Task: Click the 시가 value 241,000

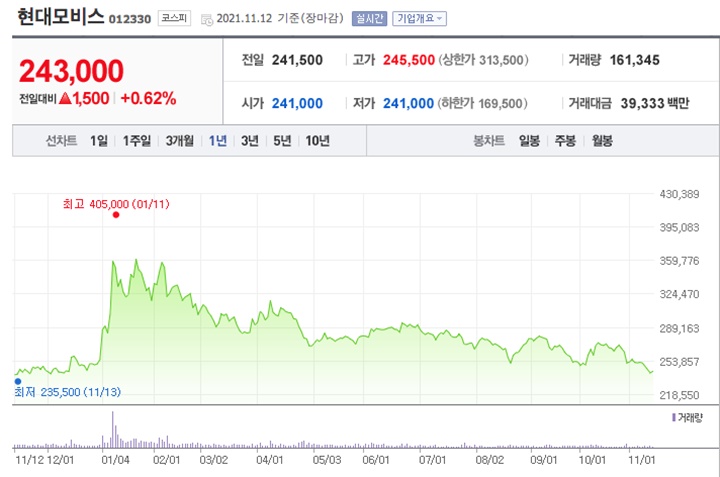Action: [x=297, y=104]
